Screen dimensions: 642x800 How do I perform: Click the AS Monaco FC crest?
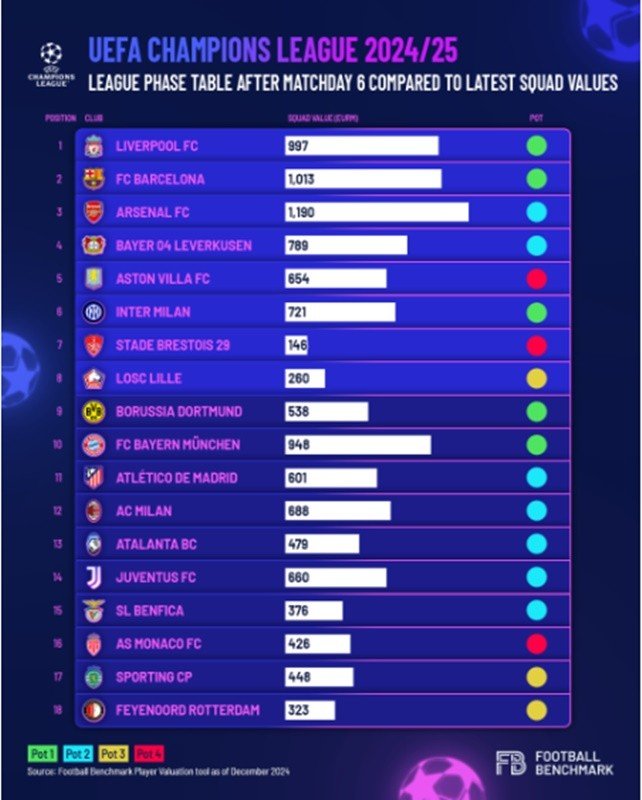point(94,644)
